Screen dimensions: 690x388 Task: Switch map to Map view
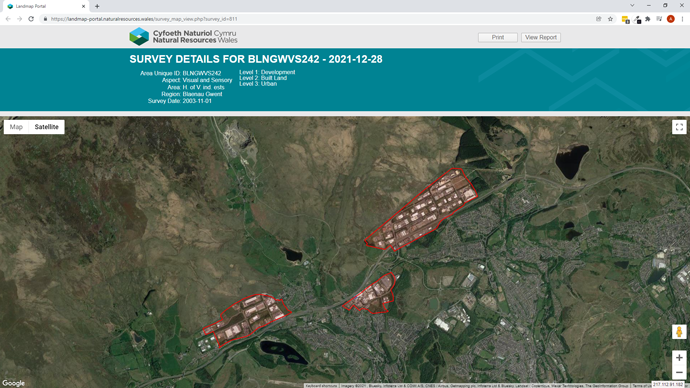[16, 127]
